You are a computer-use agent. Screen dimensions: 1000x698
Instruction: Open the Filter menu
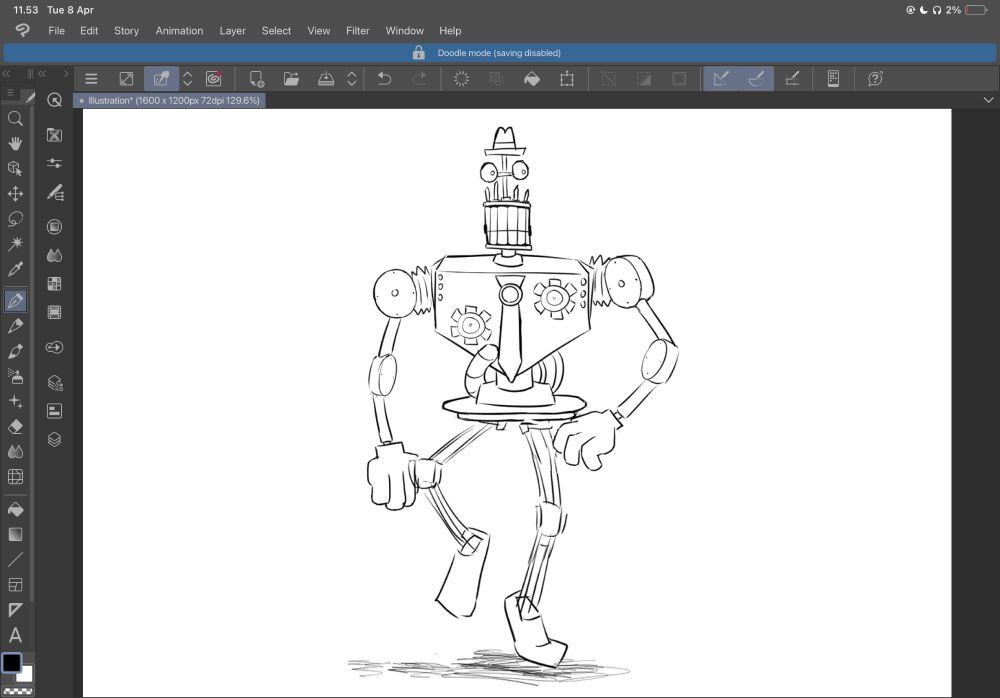[x=358, y=31]
